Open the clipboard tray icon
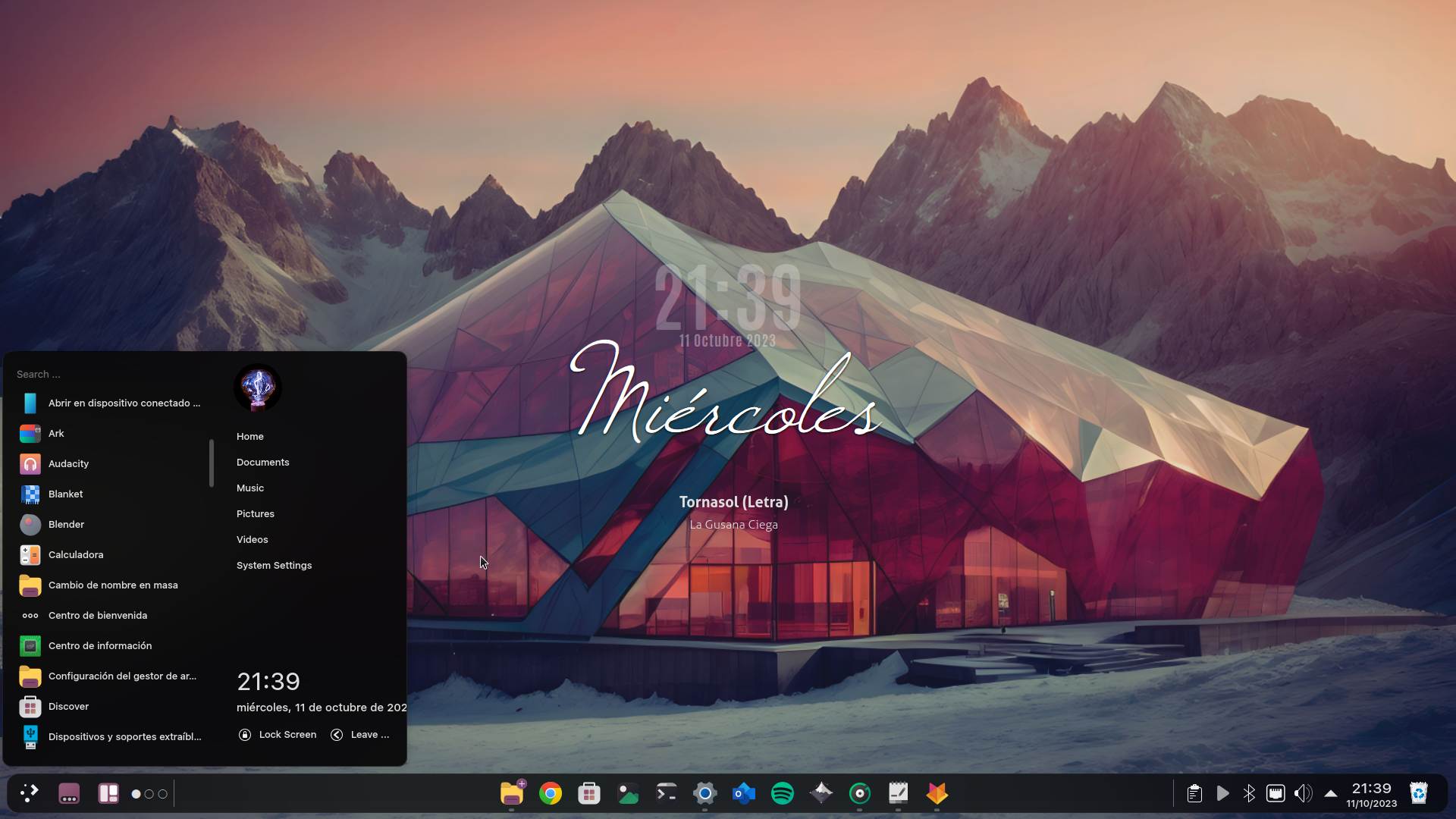 pos(1194,793)
